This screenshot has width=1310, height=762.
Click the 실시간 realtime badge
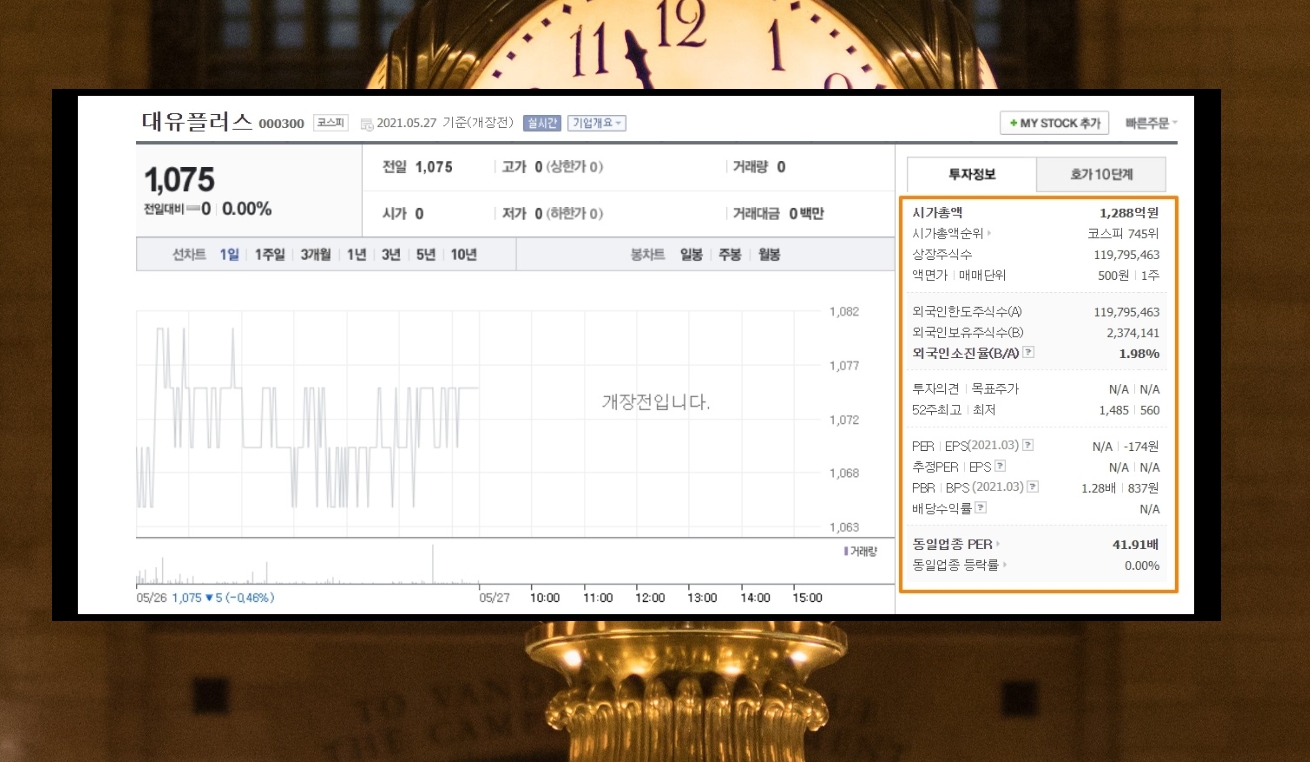[541, 123]
